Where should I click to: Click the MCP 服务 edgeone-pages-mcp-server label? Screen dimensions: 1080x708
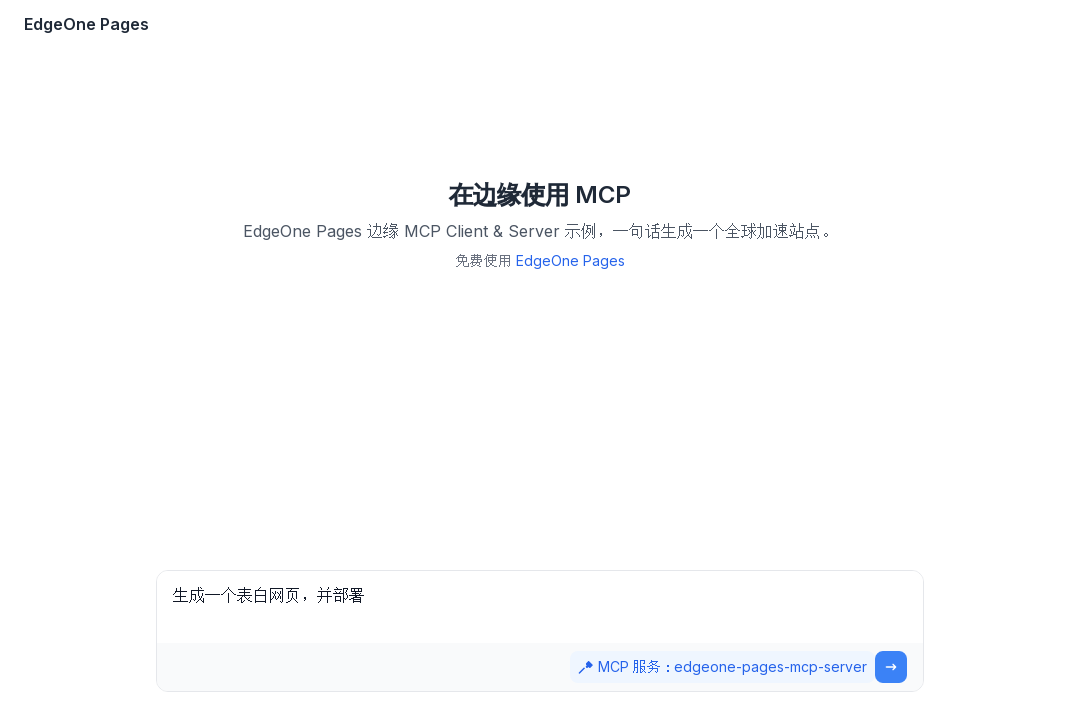tap(721, 667)
